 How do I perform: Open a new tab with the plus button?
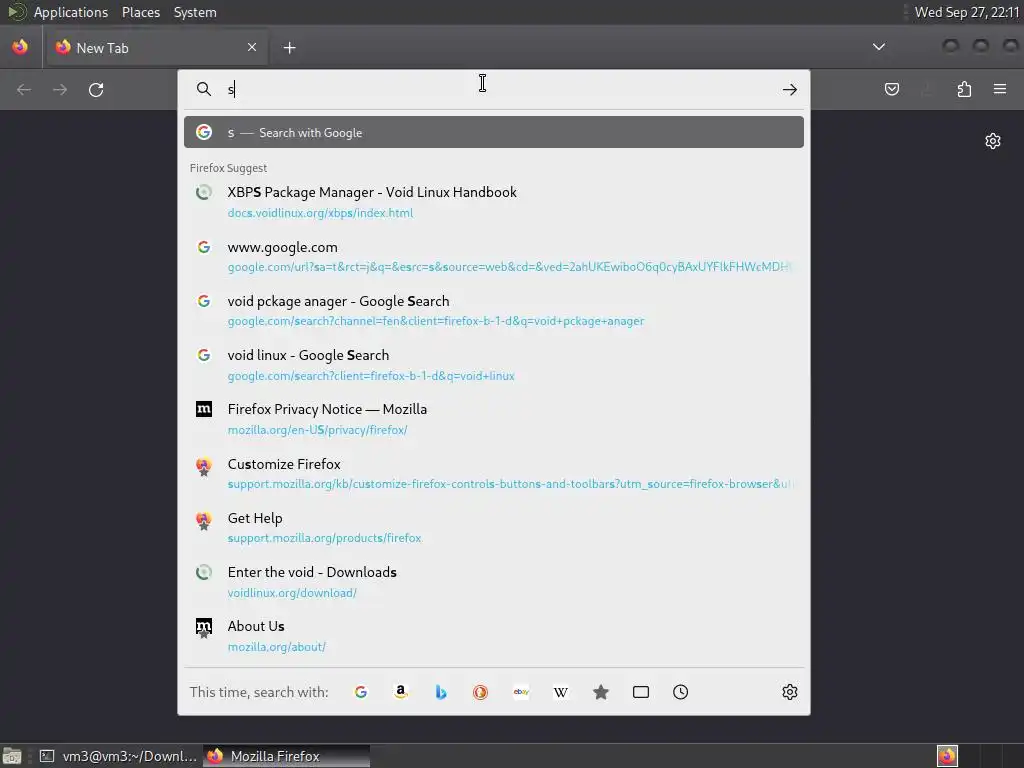(x=289, y=48)
